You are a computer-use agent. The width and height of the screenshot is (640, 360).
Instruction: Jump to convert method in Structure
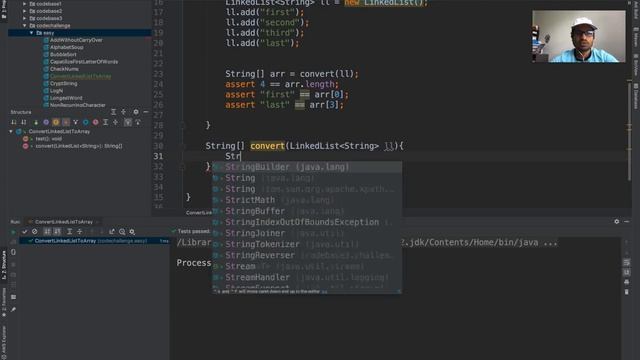coord(78,146)
